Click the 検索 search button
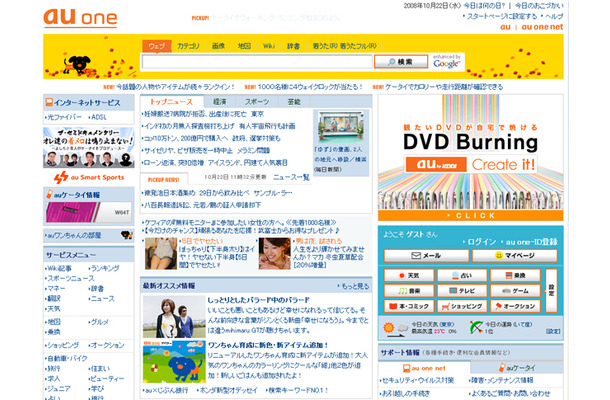Image resolution: width=610 pixels, height=400 pixels. [401, 61]
